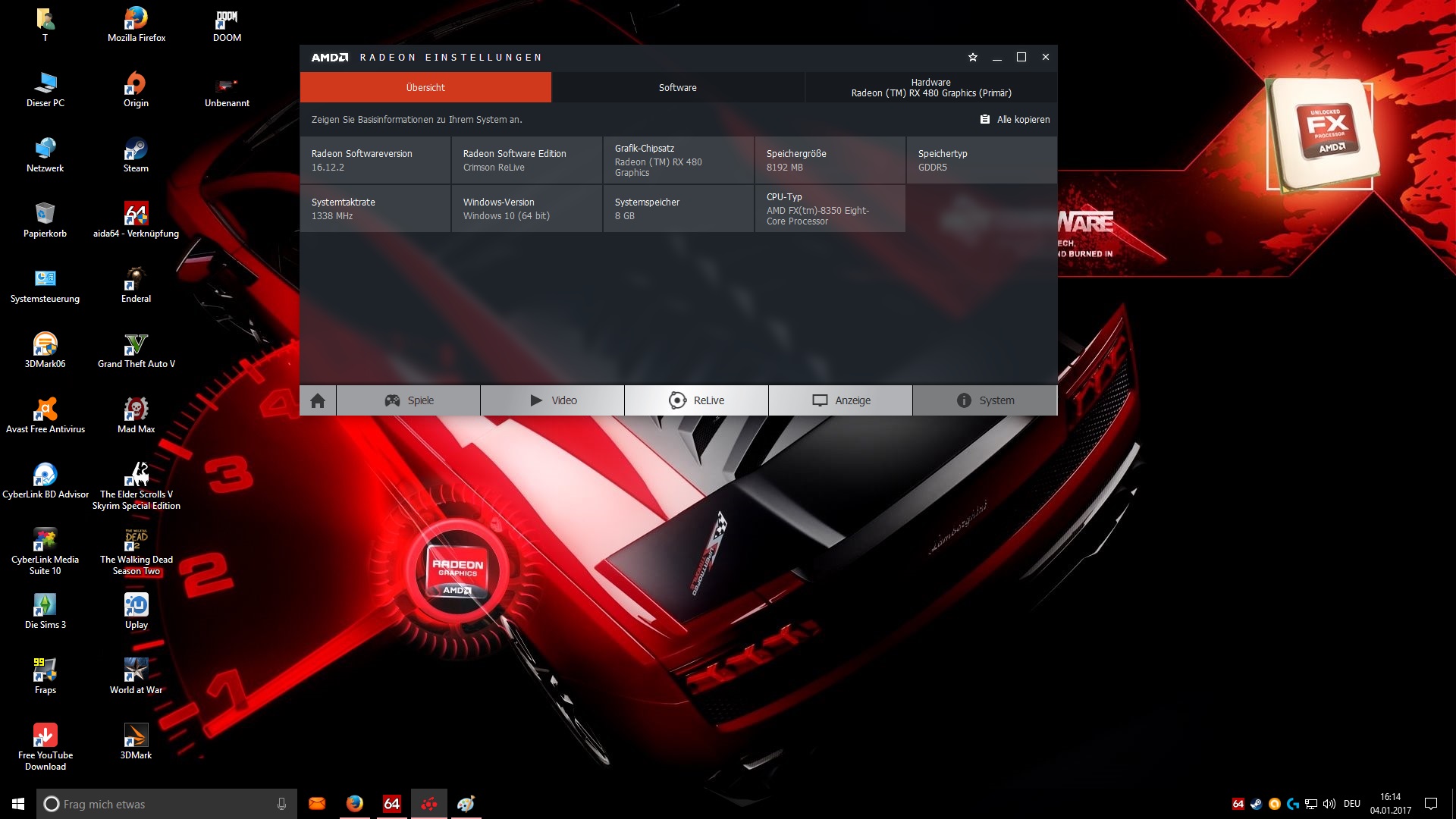The image size is (1456, 819).
Task: Open the Spiele gaming section
Action: tap(409, 400)
